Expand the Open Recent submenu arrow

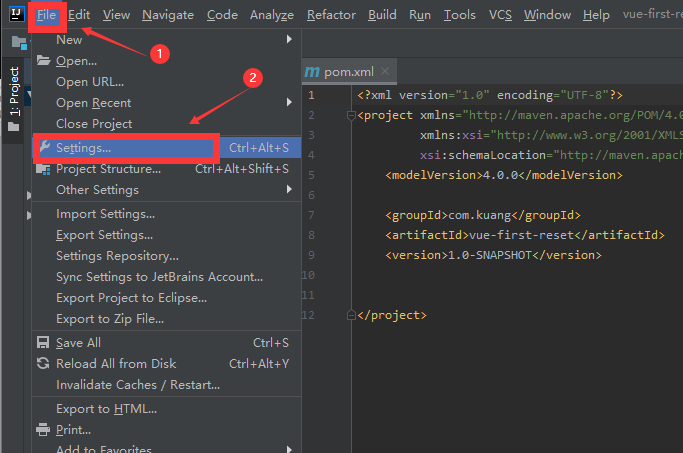point(289,102)
